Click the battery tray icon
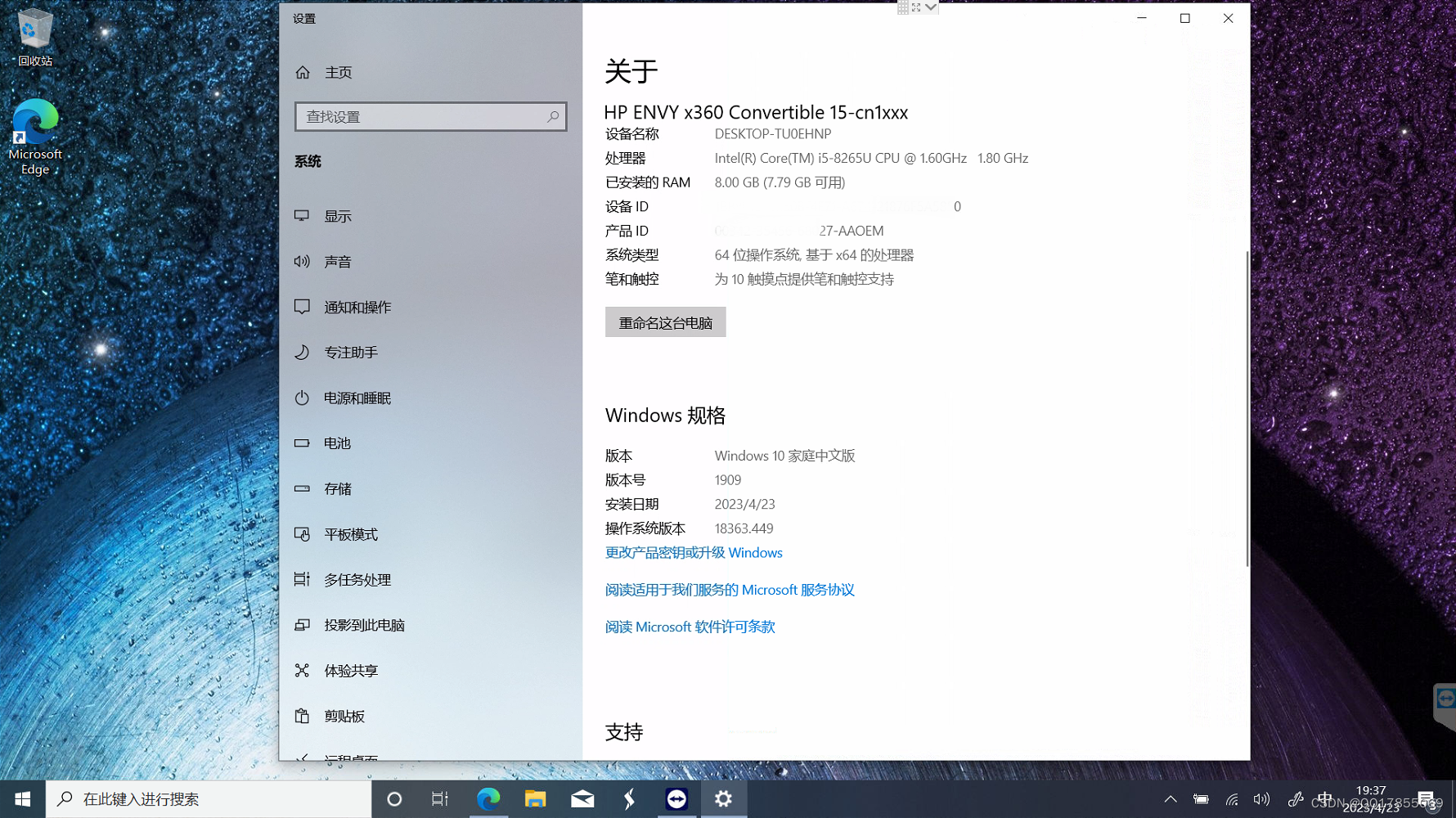The height and width of the screenshot is (818, 1456). 1201,799
